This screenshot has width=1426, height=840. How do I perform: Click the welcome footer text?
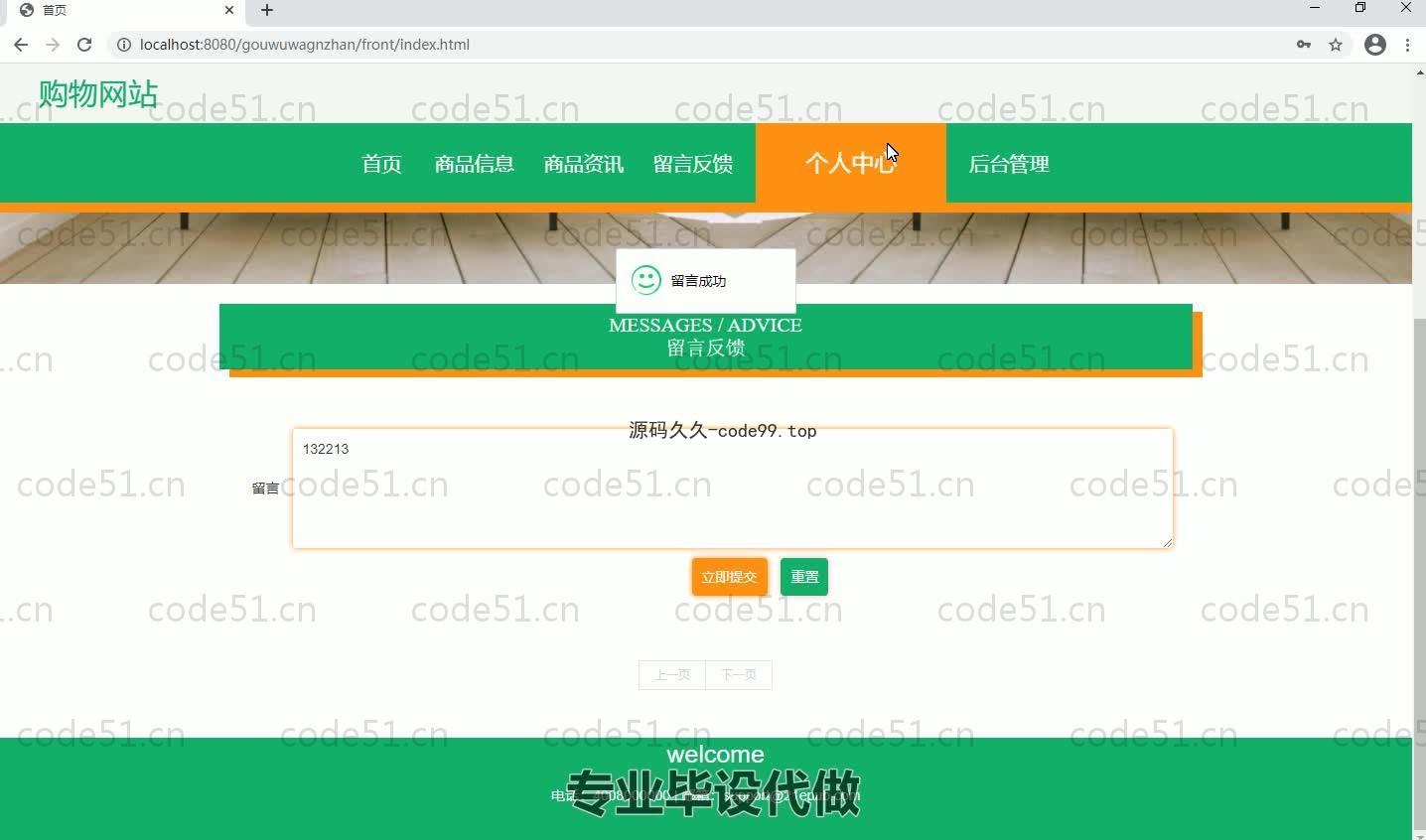pos(716,755)
